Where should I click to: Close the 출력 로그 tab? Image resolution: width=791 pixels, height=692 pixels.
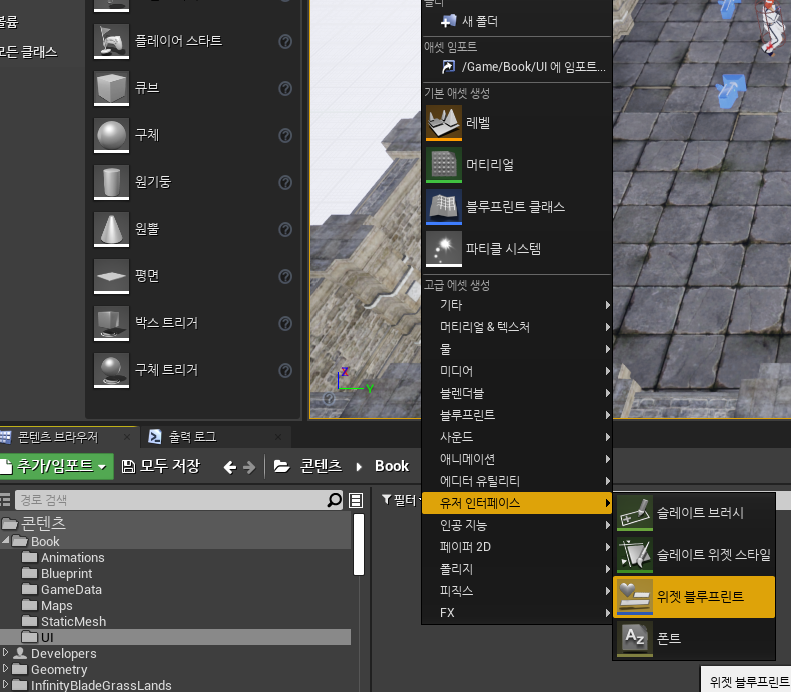(278, 437)
